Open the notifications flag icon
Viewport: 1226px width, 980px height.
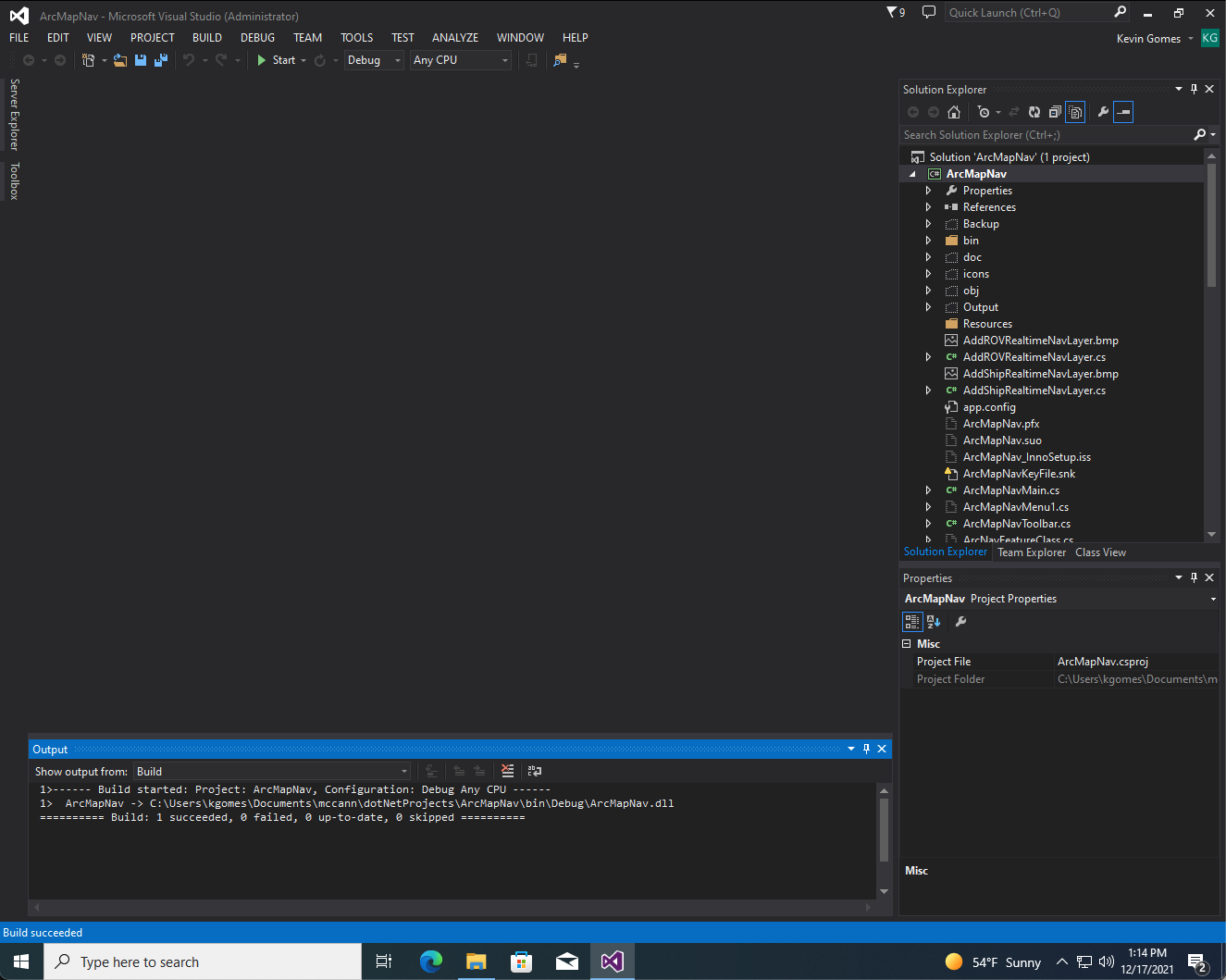[x=895, y=12]
